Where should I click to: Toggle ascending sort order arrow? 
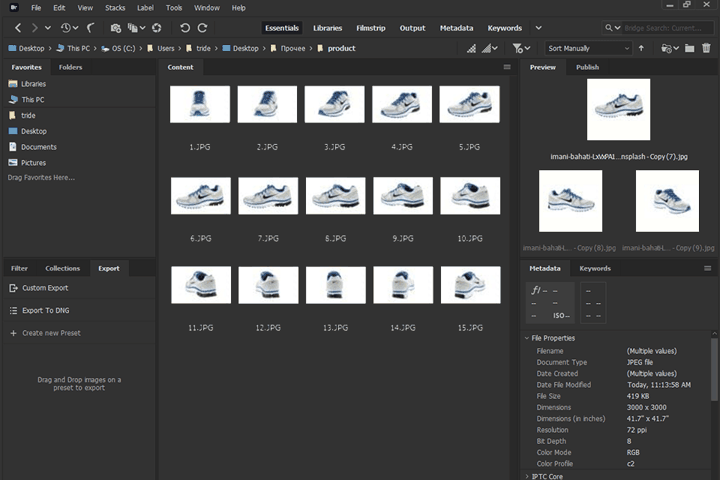pos(641,48)
